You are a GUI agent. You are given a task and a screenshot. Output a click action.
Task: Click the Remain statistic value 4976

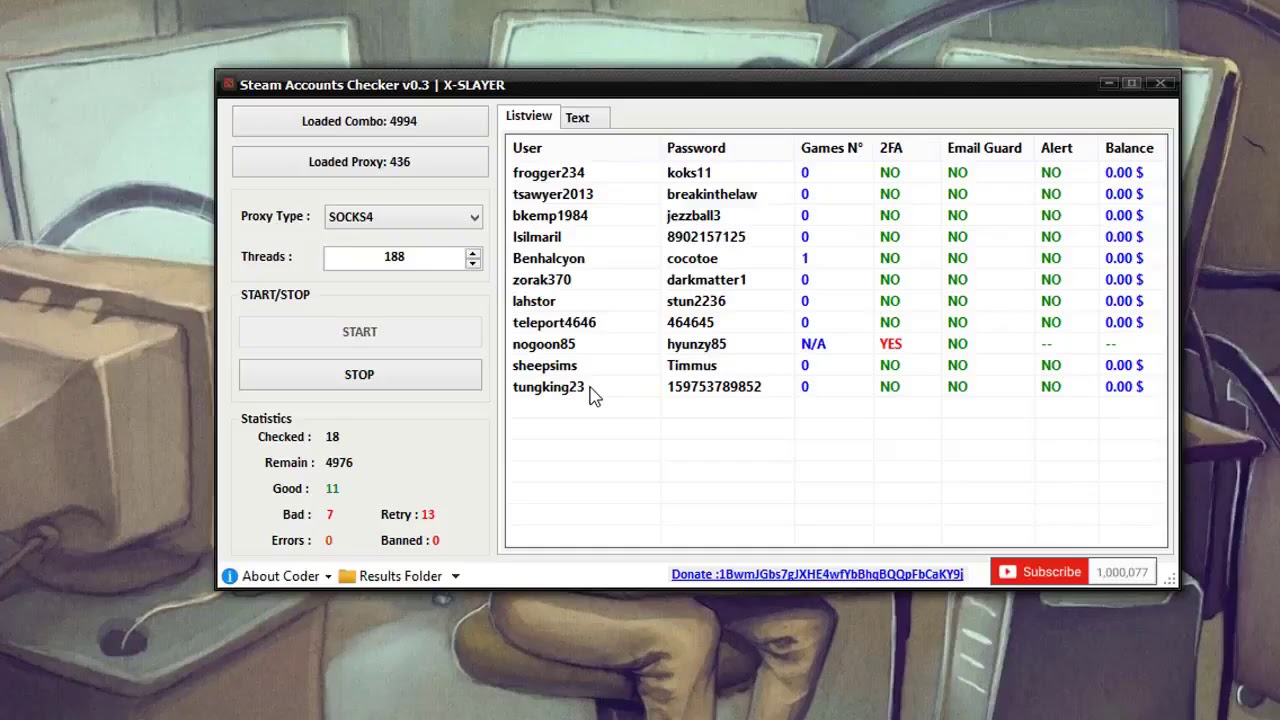click(339, 463)
